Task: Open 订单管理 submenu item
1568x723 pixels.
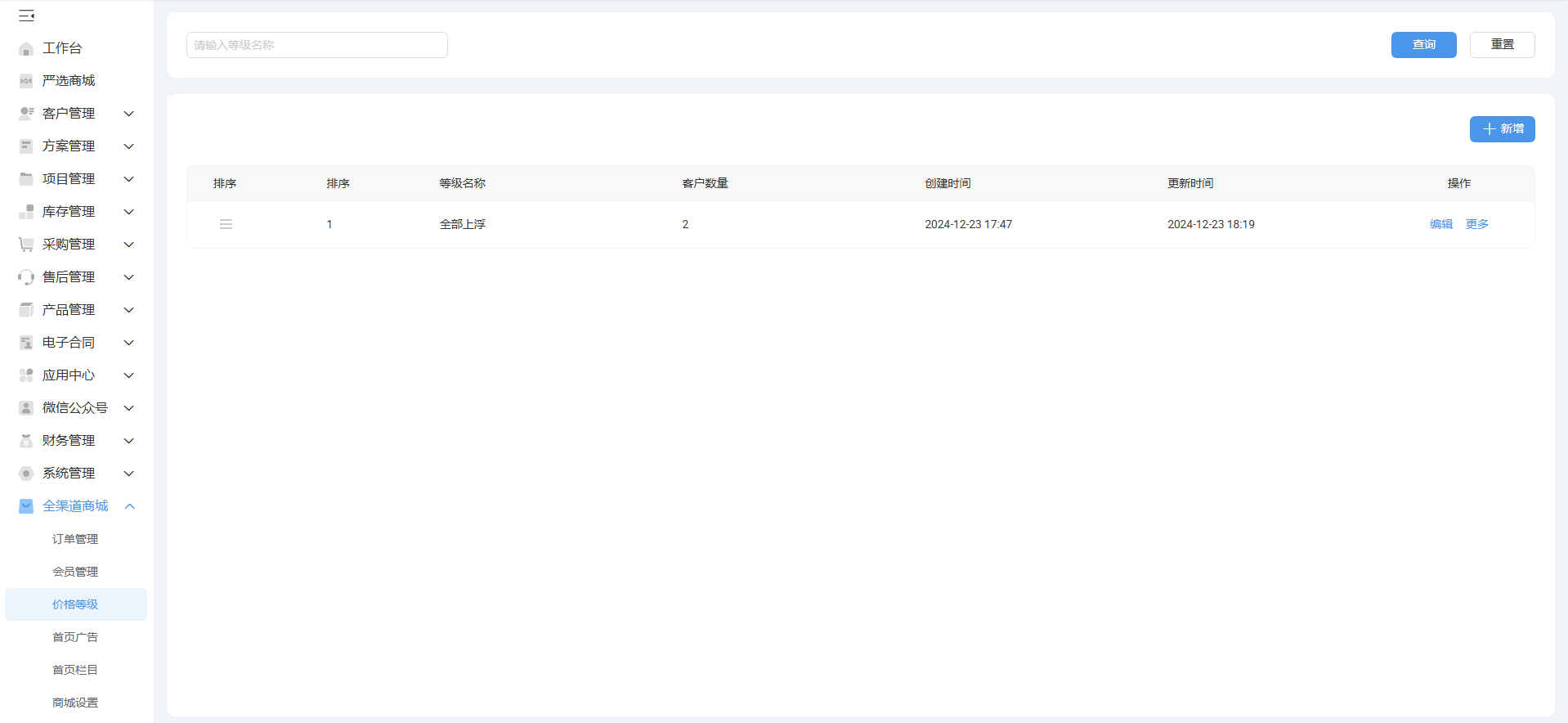Action: click(75, 539)
